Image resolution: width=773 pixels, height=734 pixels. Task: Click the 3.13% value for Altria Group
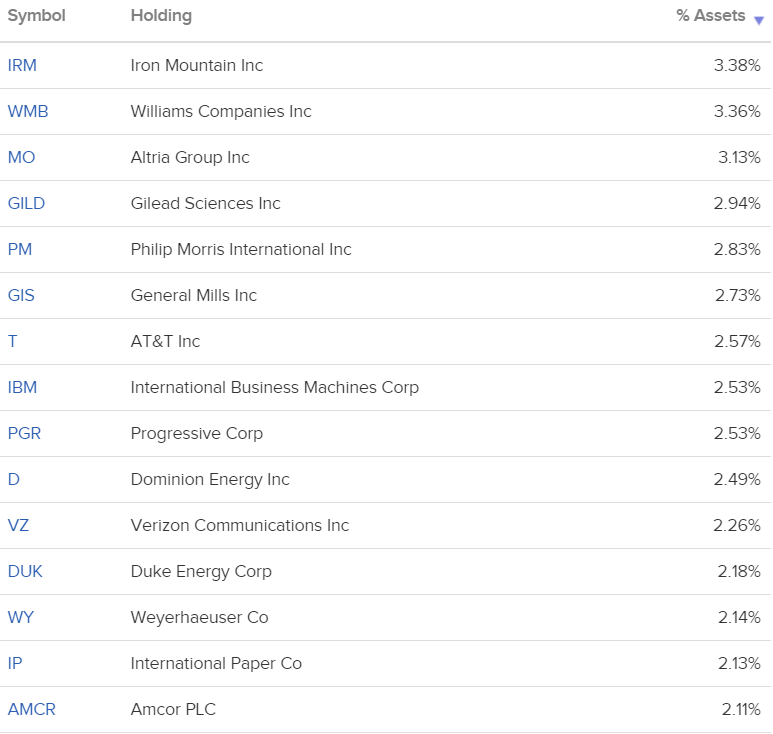click(x=739, y=157)
